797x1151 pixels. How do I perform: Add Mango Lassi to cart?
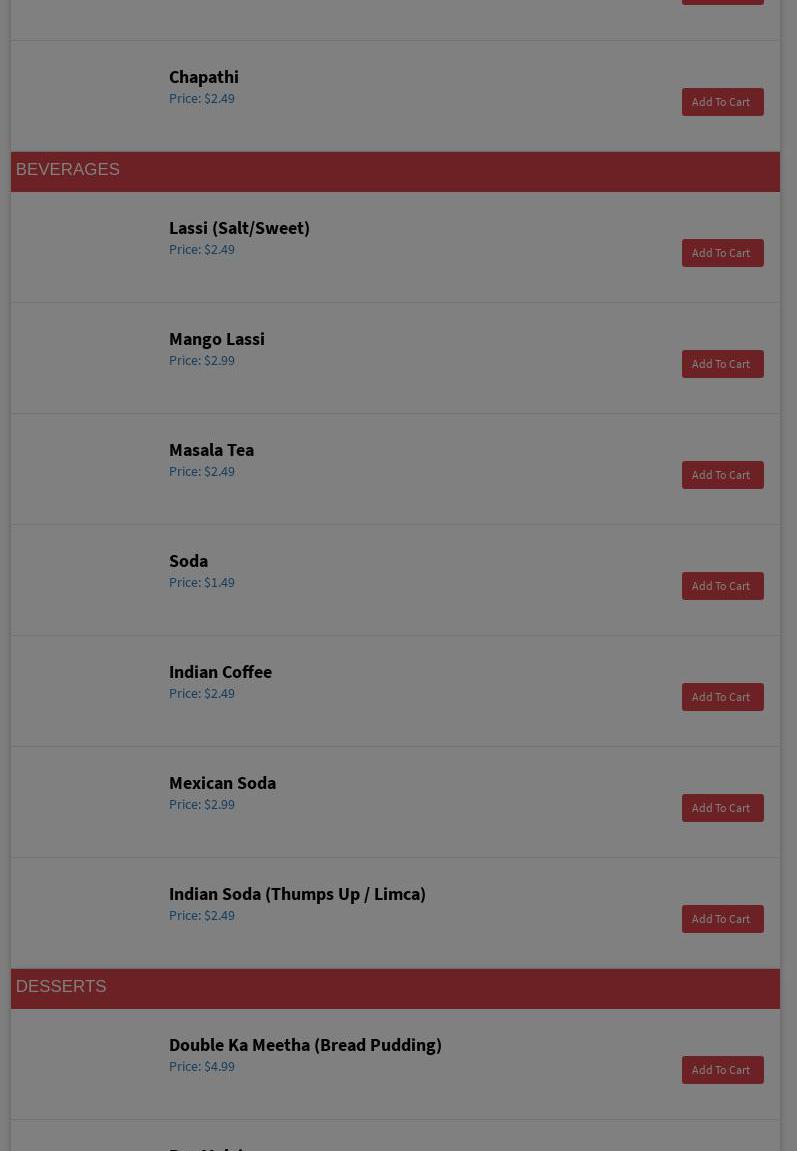(x=722, y=364)
